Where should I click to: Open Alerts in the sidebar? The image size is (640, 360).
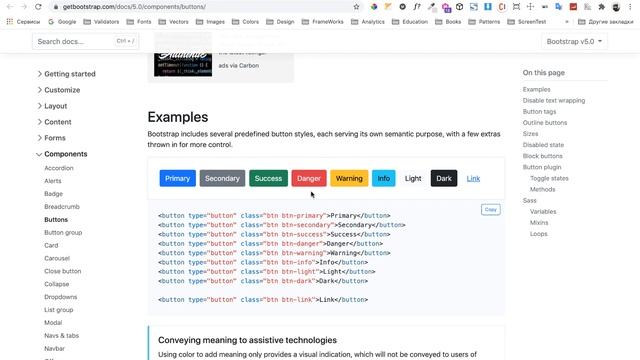53,181
